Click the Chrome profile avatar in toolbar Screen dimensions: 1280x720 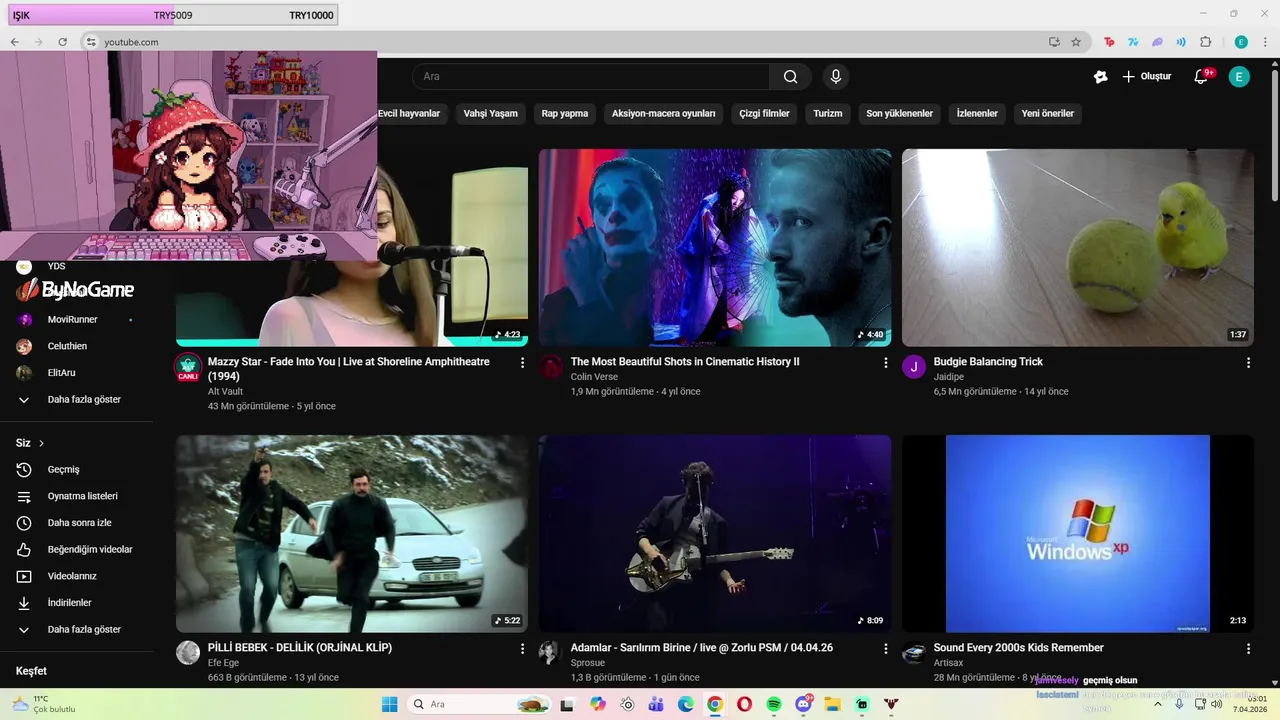point(1241,42)
